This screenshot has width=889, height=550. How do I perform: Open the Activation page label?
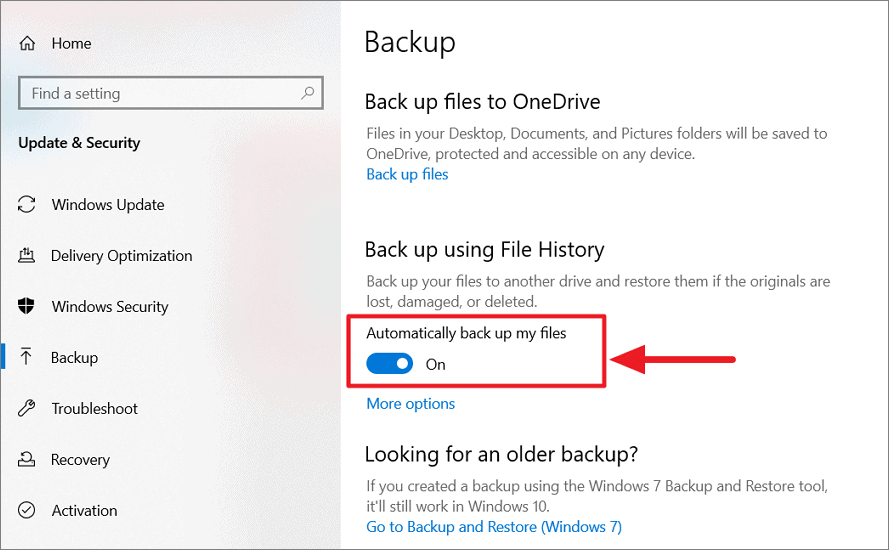84,511
